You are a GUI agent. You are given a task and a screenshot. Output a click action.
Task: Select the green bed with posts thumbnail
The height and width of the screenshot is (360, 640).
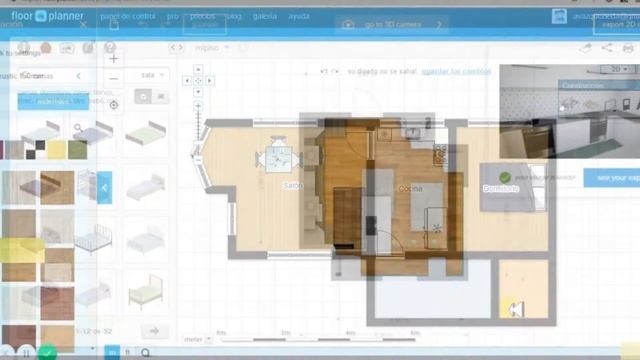[146, 291]
